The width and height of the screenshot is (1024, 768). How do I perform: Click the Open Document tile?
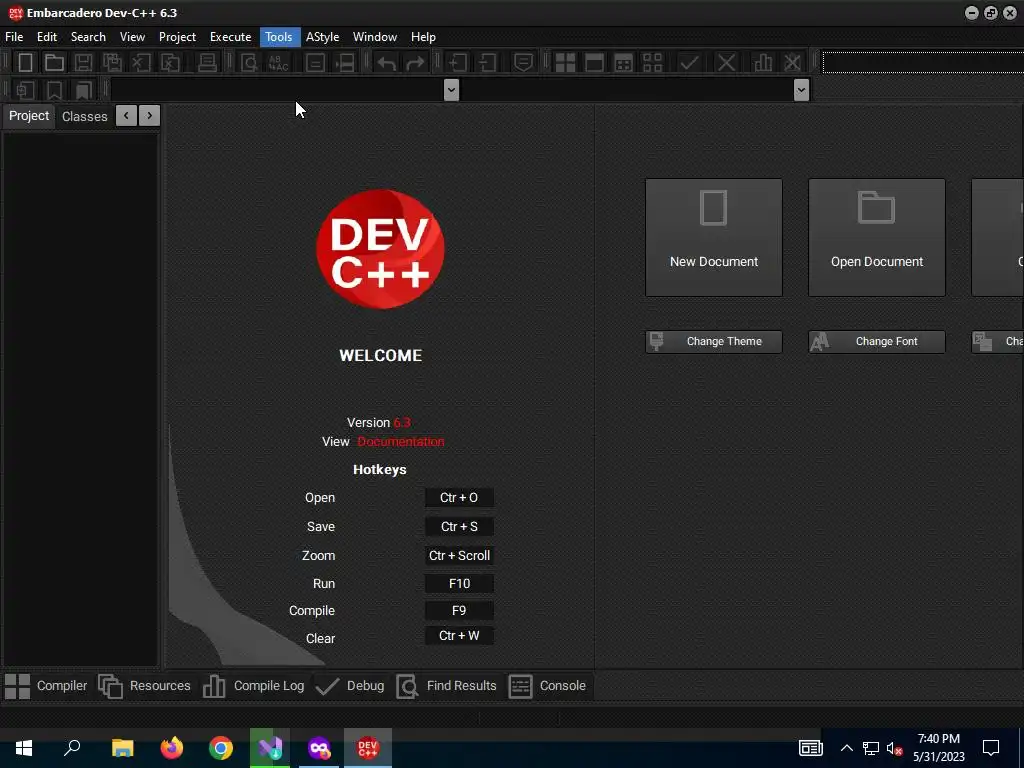click(876, 238)
